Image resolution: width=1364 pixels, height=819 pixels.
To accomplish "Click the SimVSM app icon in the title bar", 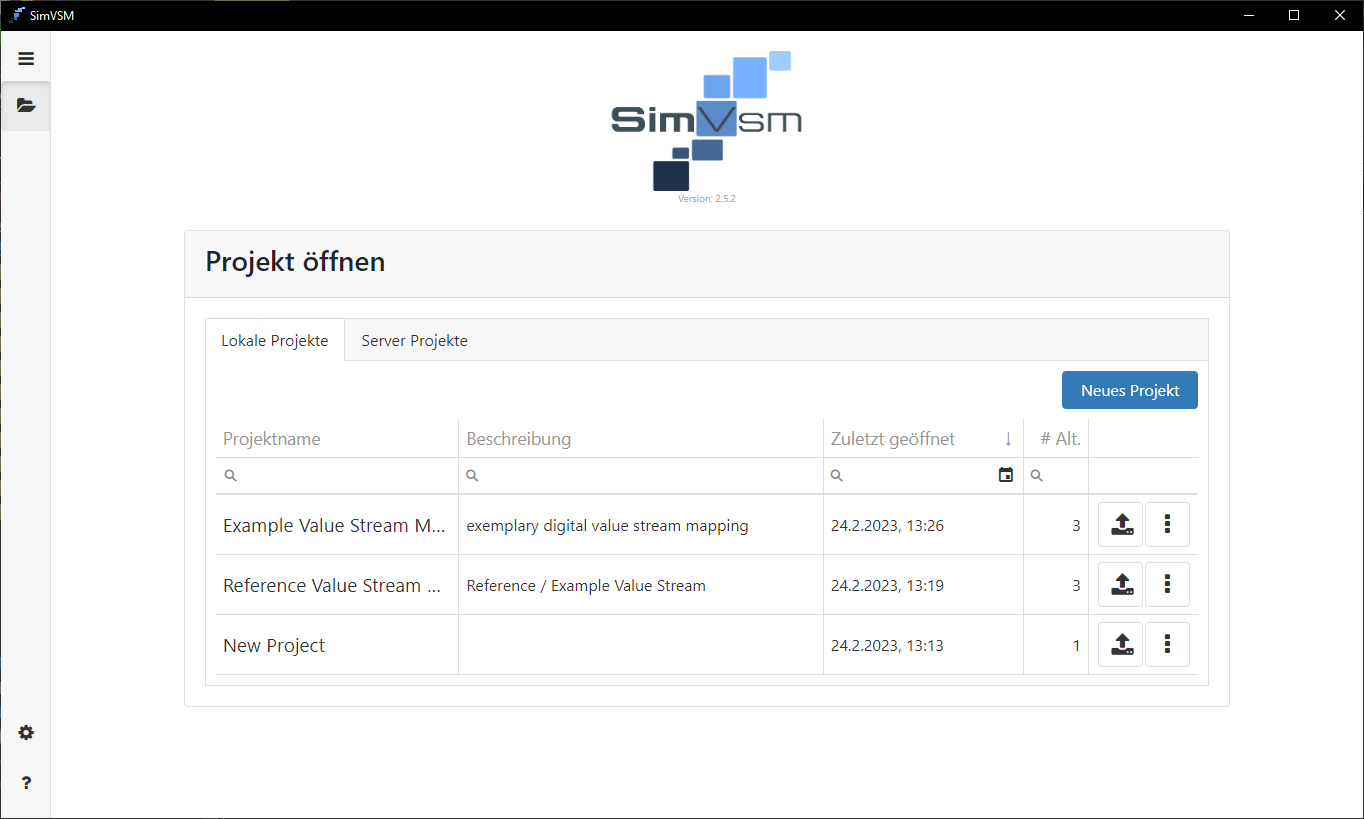I will 15,15.
